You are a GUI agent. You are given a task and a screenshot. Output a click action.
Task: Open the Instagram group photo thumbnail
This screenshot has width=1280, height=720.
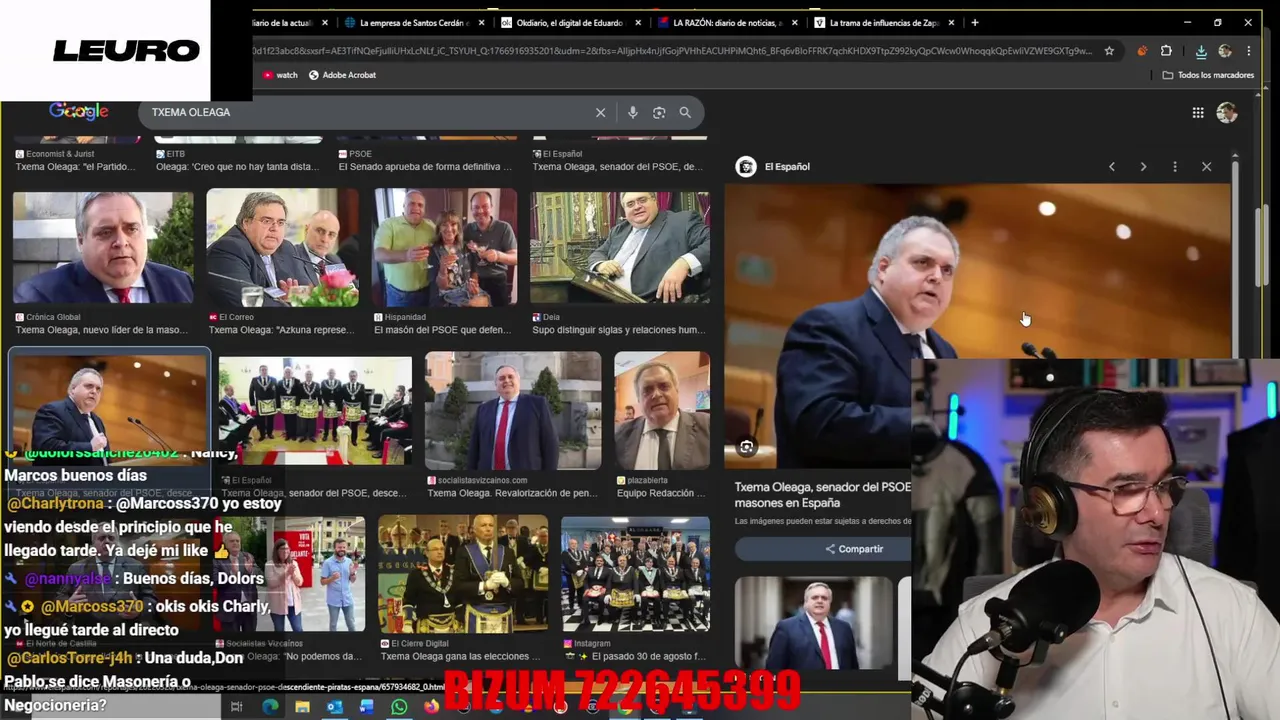click(x=635, y=574)
